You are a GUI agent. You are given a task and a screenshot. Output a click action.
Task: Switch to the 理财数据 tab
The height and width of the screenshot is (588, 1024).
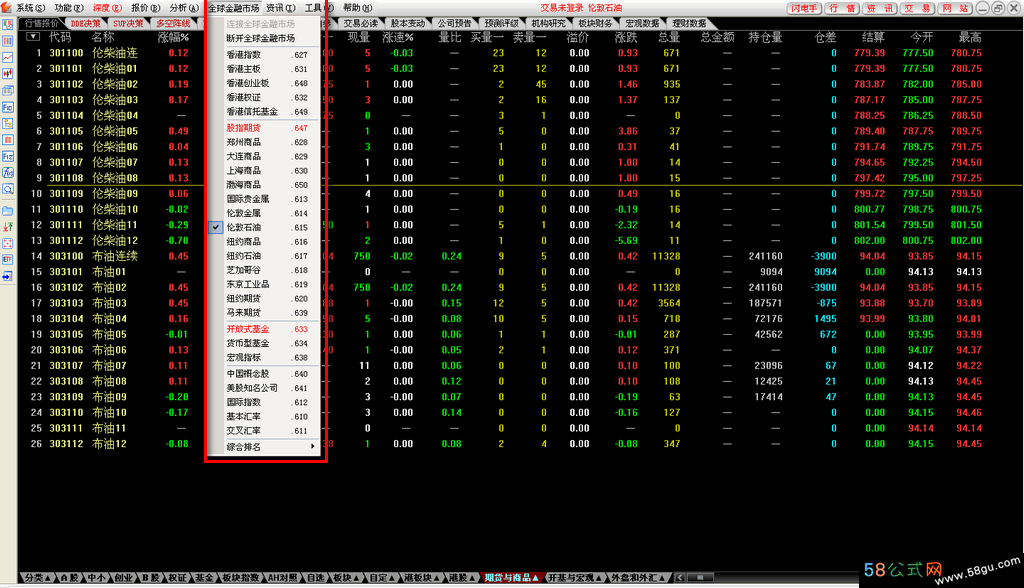[x=690, y=24]
